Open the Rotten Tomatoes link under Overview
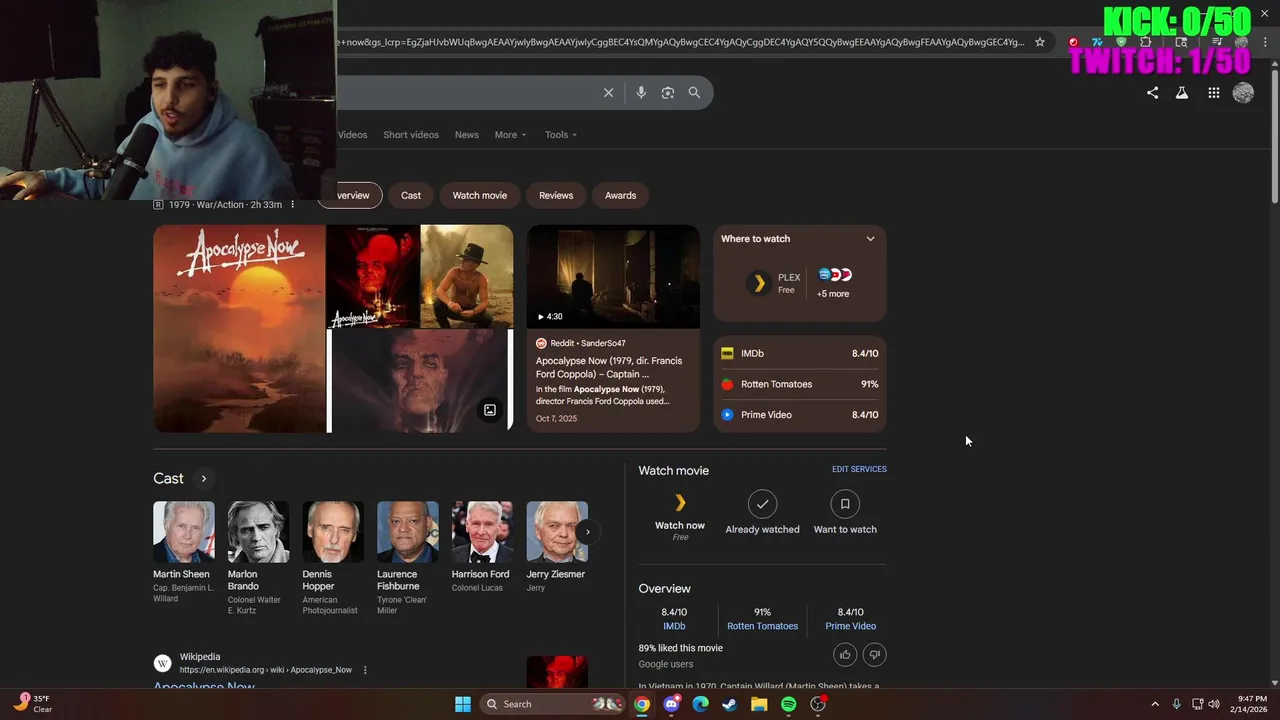The height and width of the screenshot is (720, 1280). pyautogui.click(x=762, y=626)
